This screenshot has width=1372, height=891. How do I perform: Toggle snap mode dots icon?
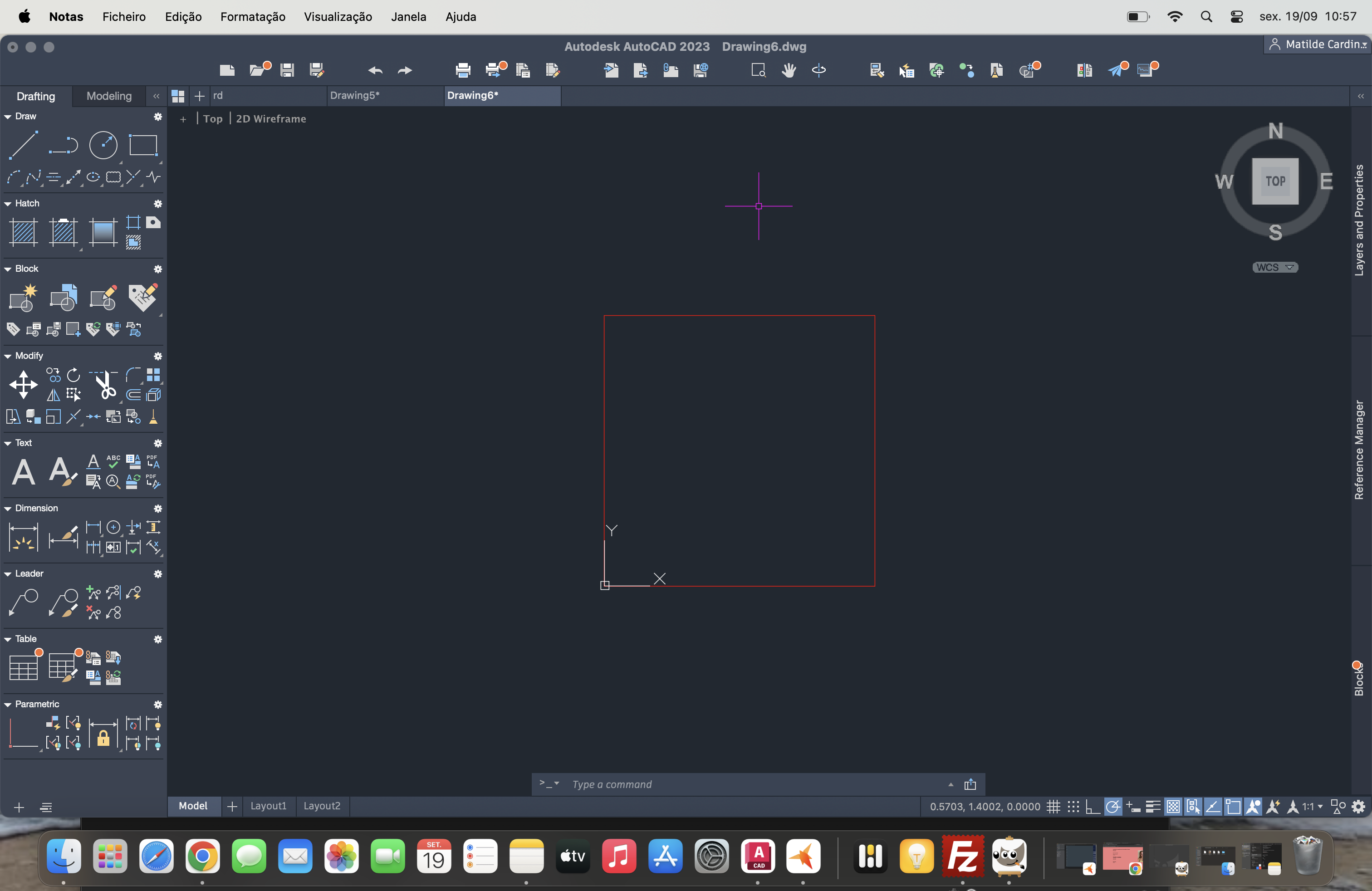pyautogui.click(x=1073, y=807)
